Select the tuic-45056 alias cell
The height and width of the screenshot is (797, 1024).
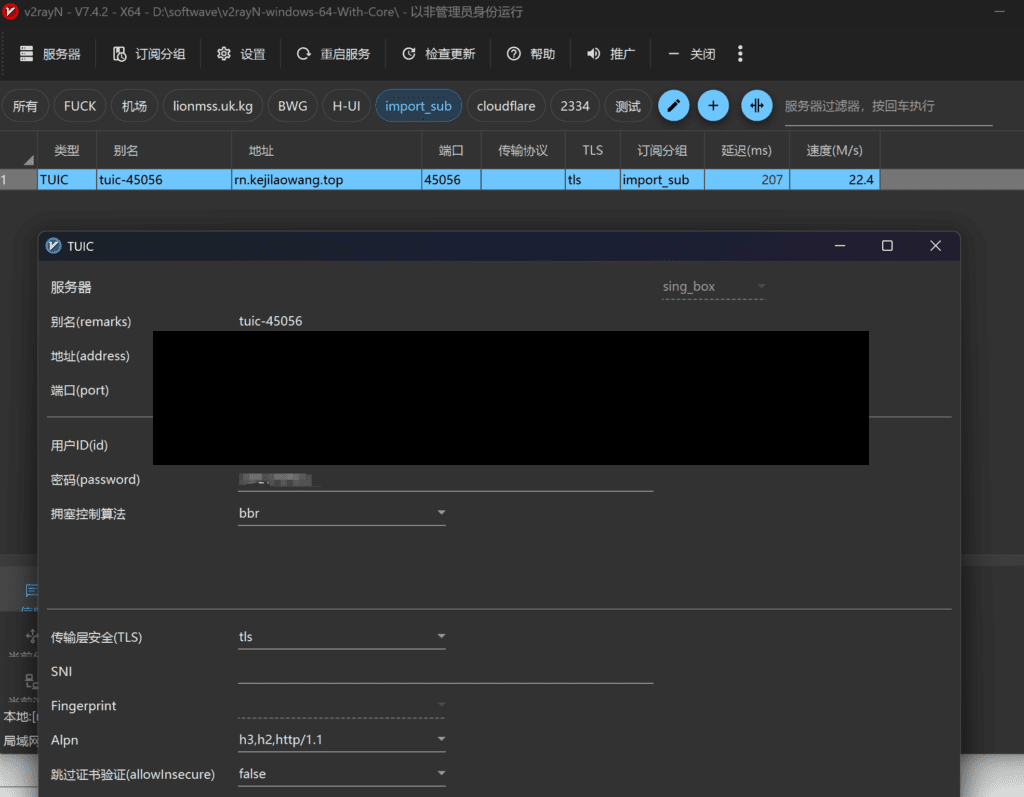[164, 180]
